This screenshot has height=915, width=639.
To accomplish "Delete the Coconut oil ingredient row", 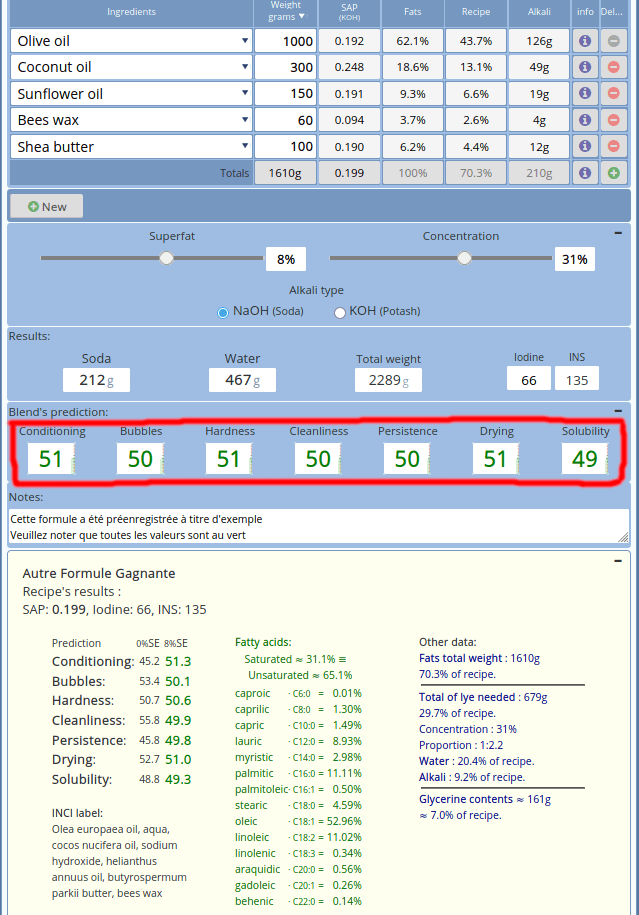I will tap(613, 67).
